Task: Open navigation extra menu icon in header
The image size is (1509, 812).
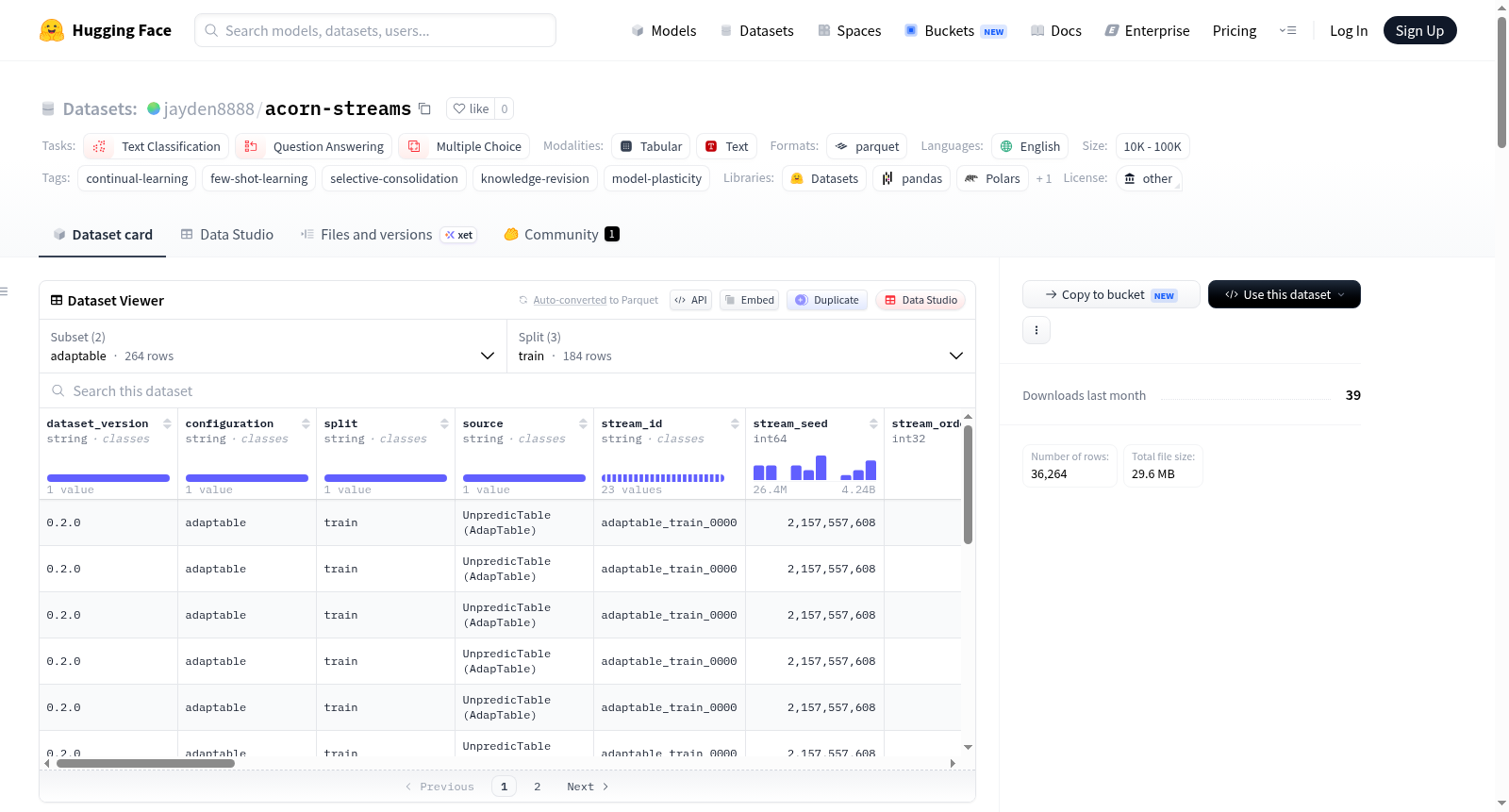Action: click(1287, 30)
